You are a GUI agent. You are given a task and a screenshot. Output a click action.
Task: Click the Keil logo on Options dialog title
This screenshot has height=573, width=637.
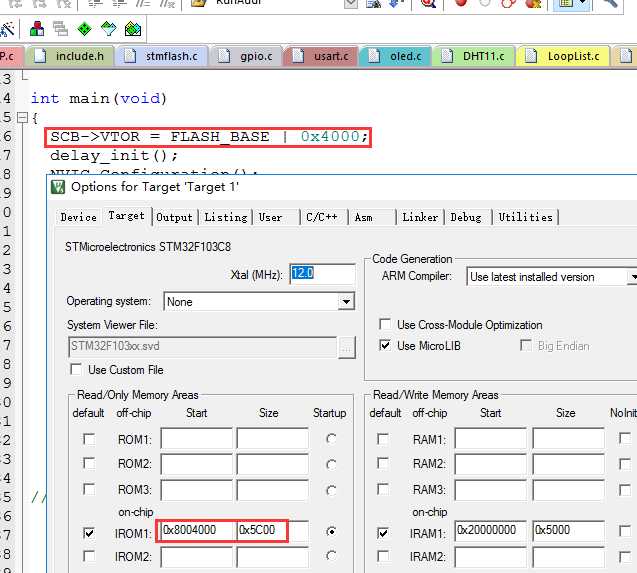58,187
